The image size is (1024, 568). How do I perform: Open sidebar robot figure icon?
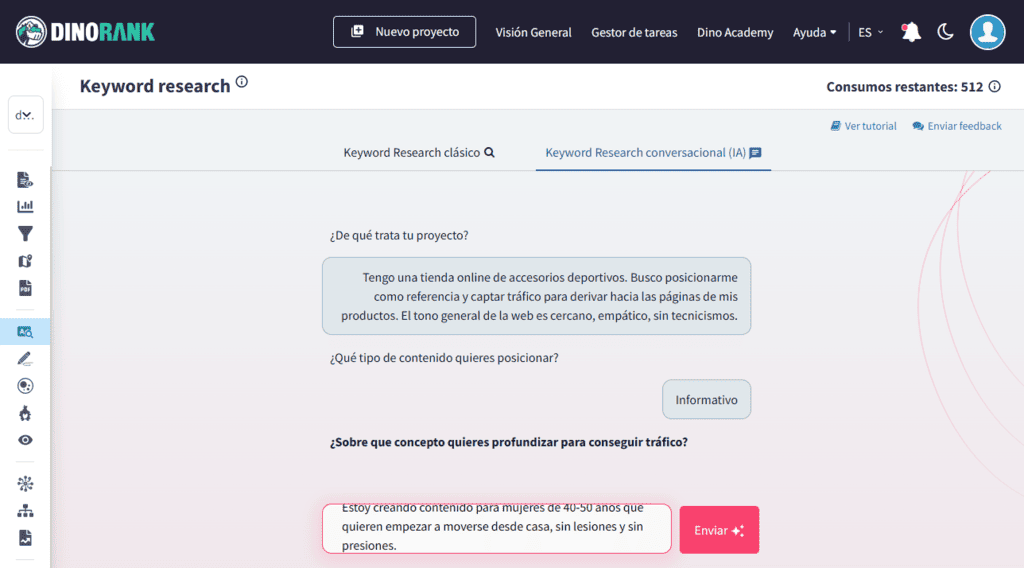pos(25,413)
